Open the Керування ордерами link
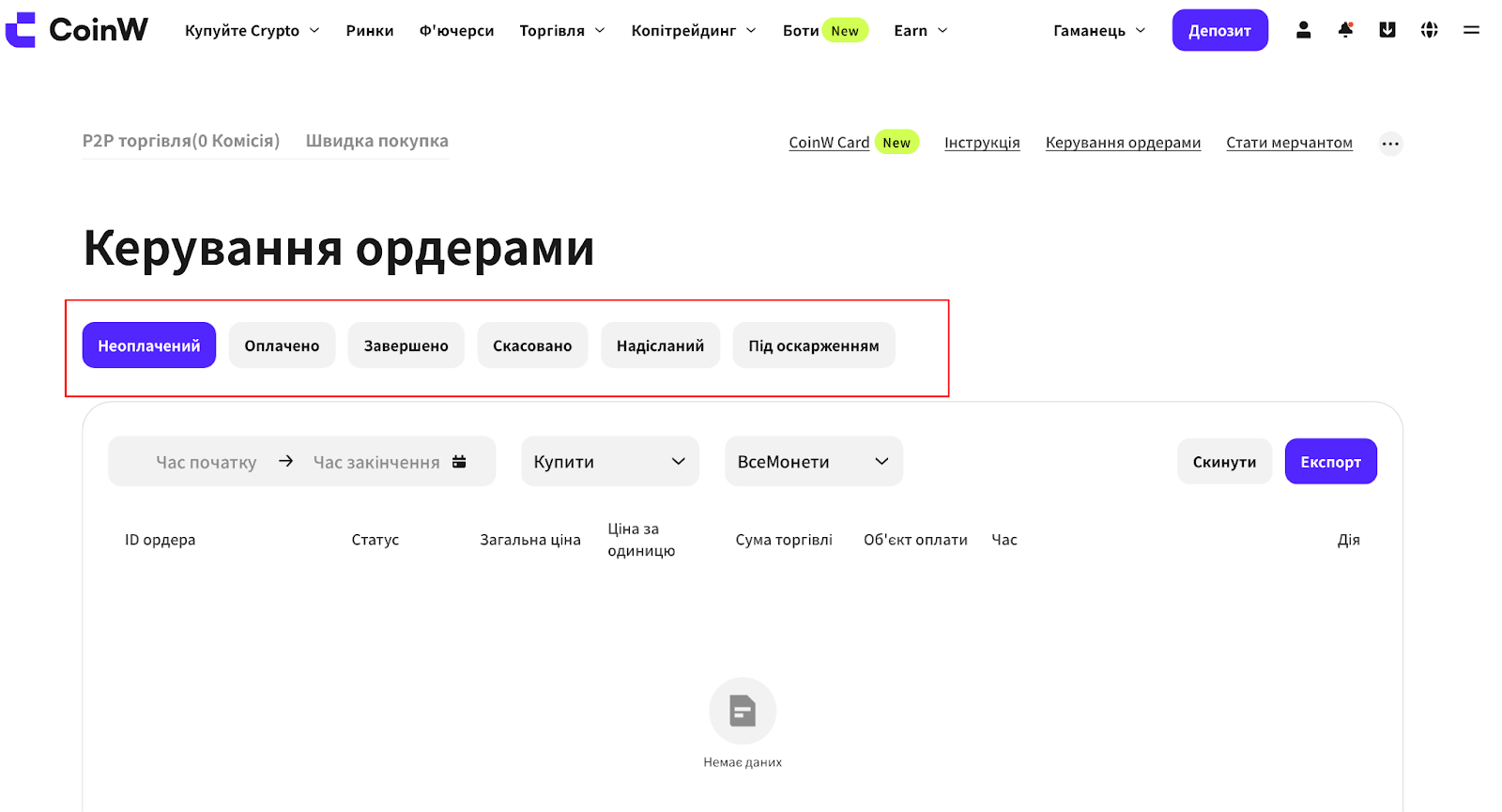The image size is (1502, 812). 1123,143
